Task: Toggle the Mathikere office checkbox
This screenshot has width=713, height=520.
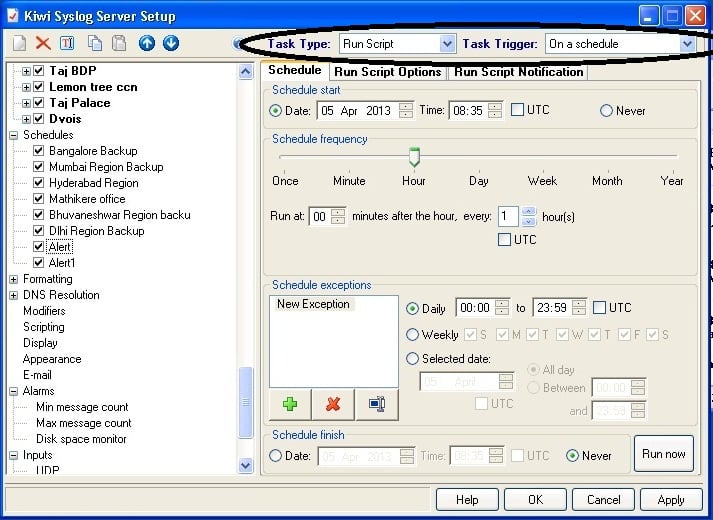Action: click(39, 199)
